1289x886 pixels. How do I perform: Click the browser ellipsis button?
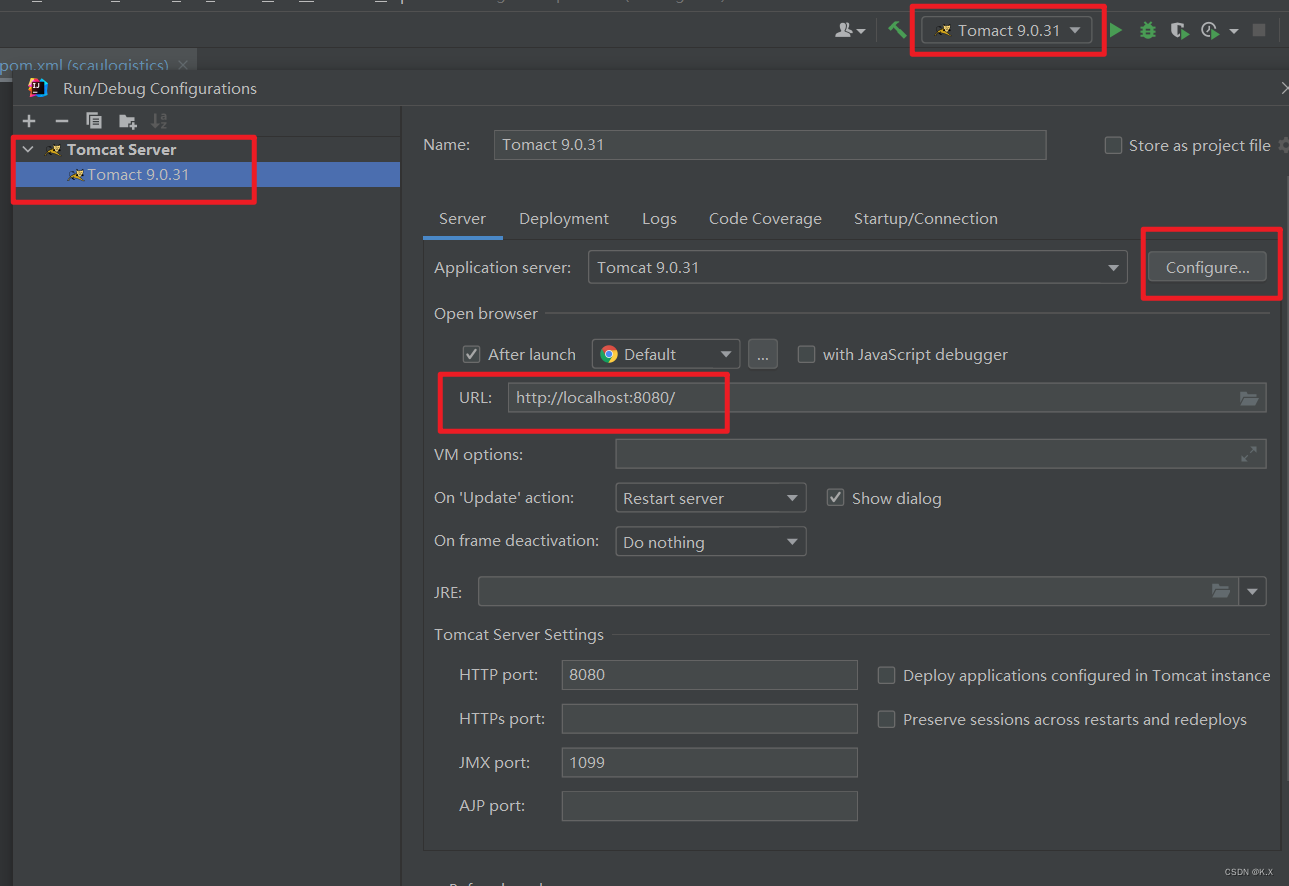(762, 354)
